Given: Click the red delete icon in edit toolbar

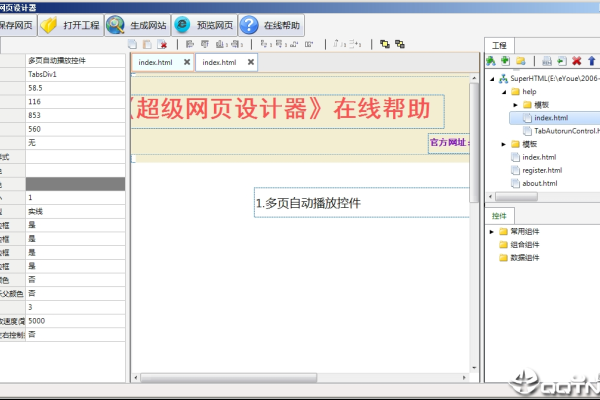Looking at the screenshot, I should 163,44.
